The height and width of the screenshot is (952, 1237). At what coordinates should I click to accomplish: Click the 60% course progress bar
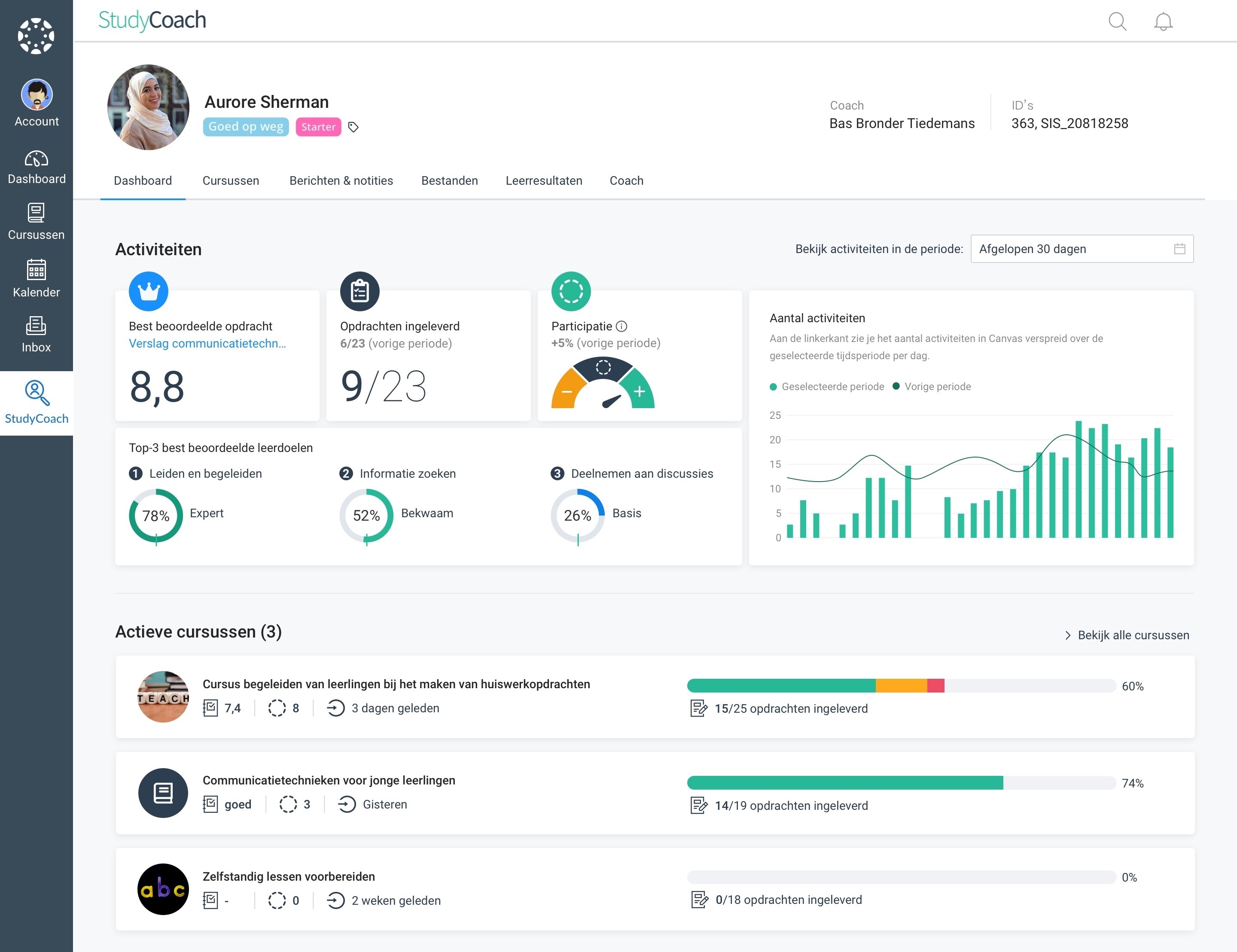coord(901,686)
